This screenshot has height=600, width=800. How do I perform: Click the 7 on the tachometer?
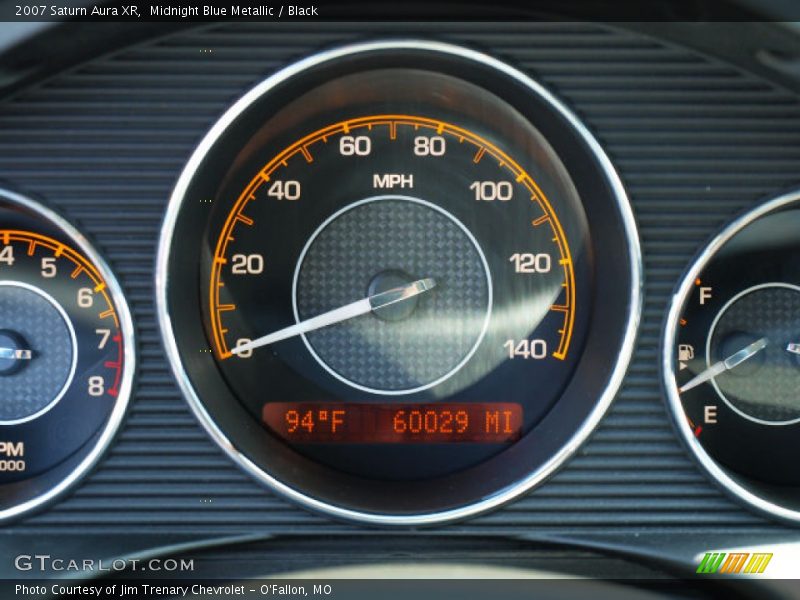pos(103,338)
